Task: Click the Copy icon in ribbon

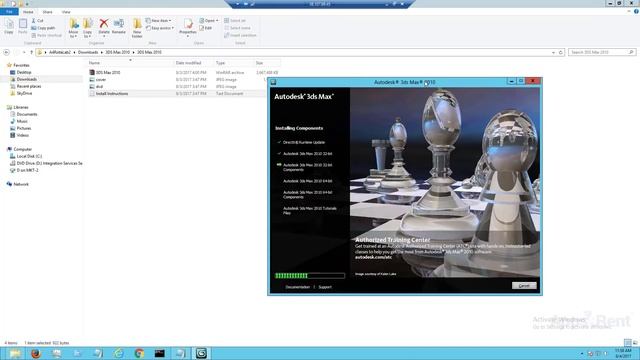Action: (9, 26)
